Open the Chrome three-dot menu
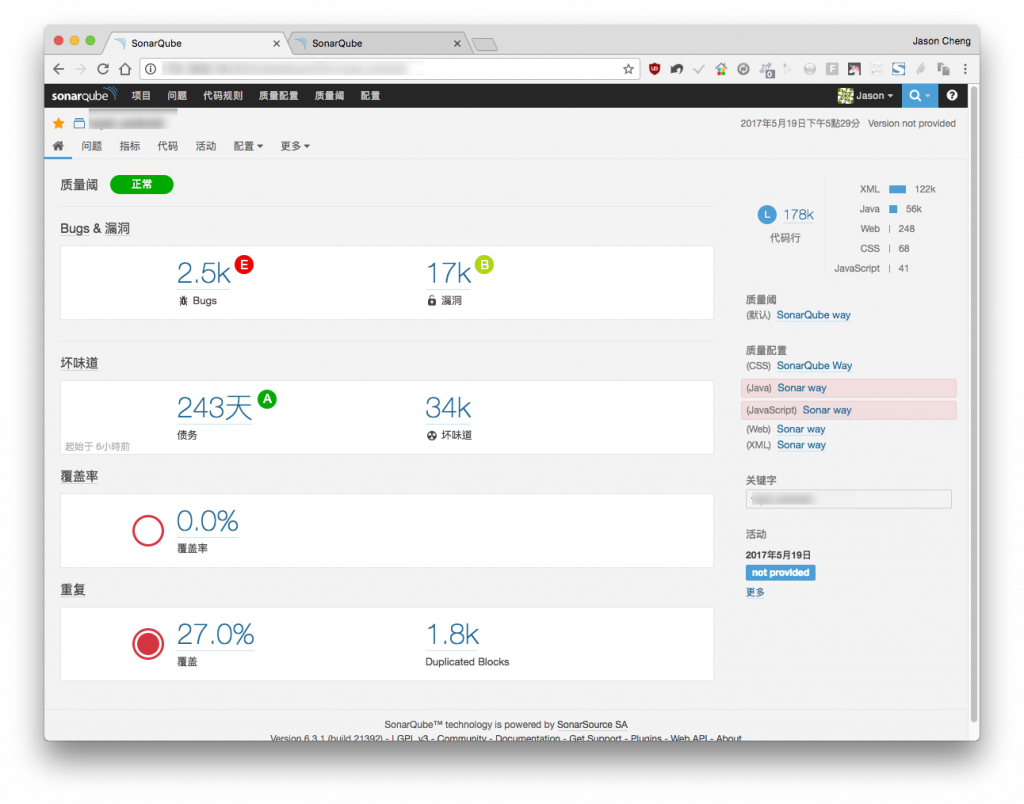1024x804 pixels. click(965, 69)
